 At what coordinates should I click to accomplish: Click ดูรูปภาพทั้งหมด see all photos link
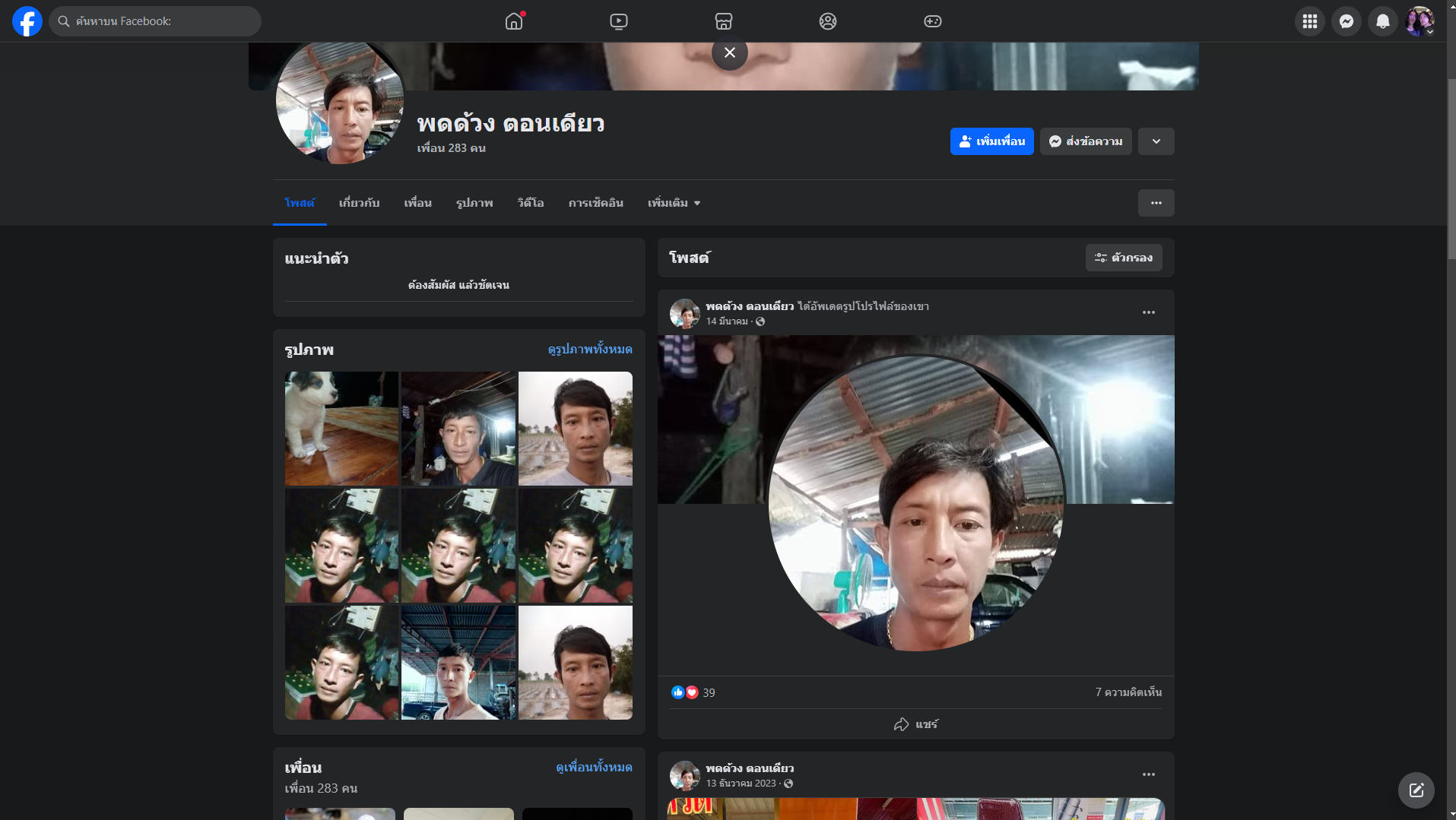click(590, 349)
